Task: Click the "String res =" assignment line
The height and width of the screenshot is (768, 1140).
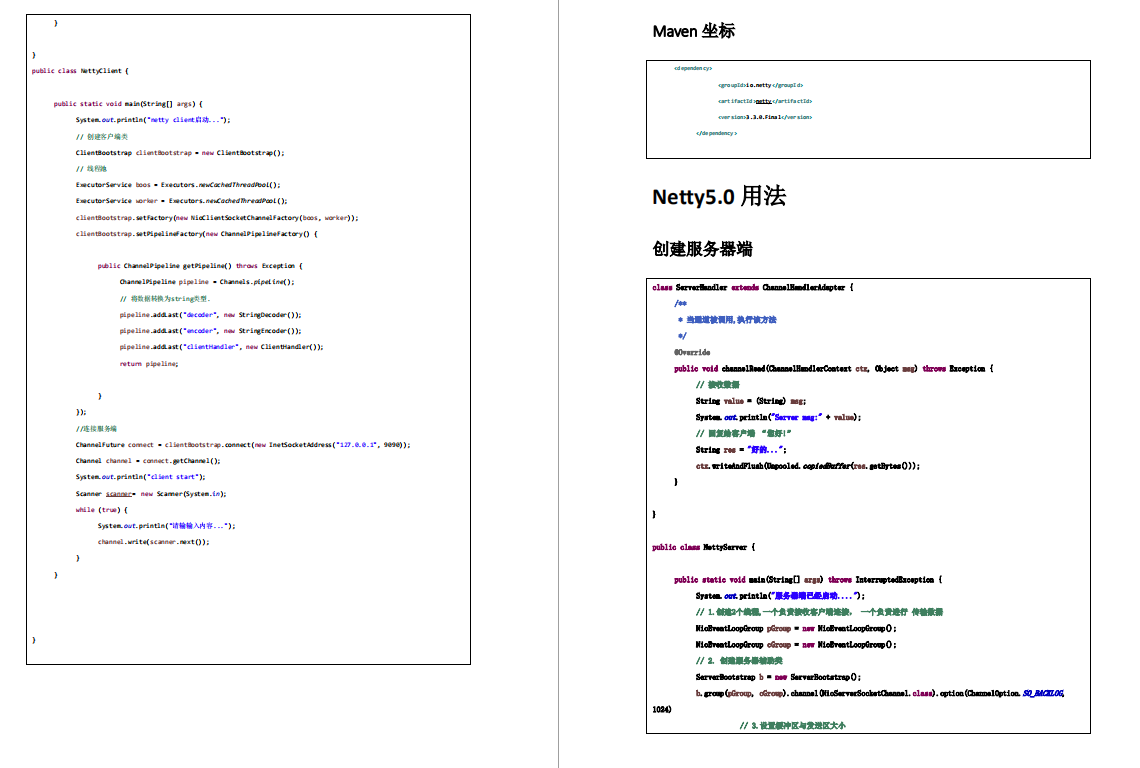Action: (741, 450)
